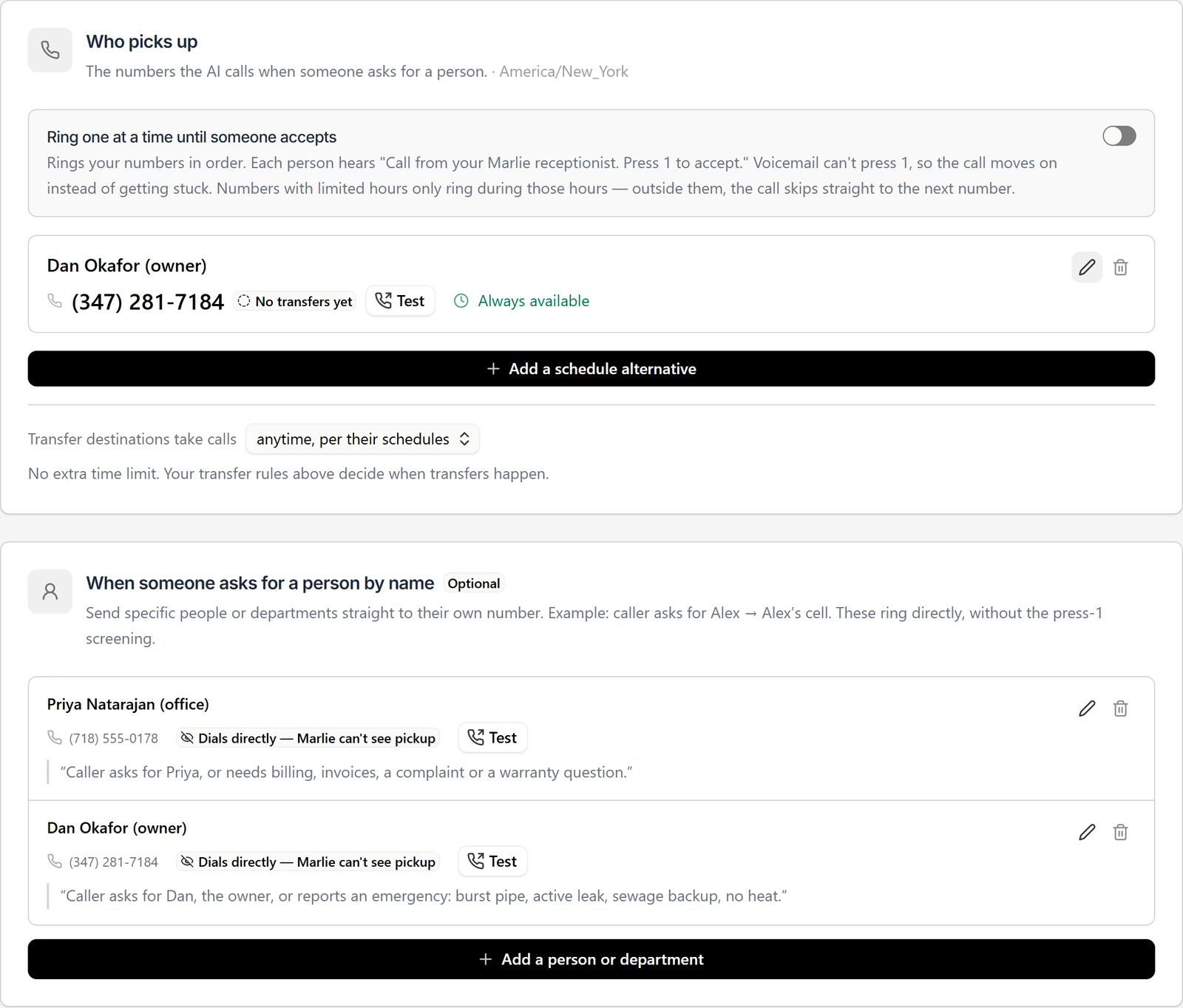Image resolution: width=1183 pixels, height=1008 pixels.
Task: Toggle Ring one at a time switch
Action: 1119,136
